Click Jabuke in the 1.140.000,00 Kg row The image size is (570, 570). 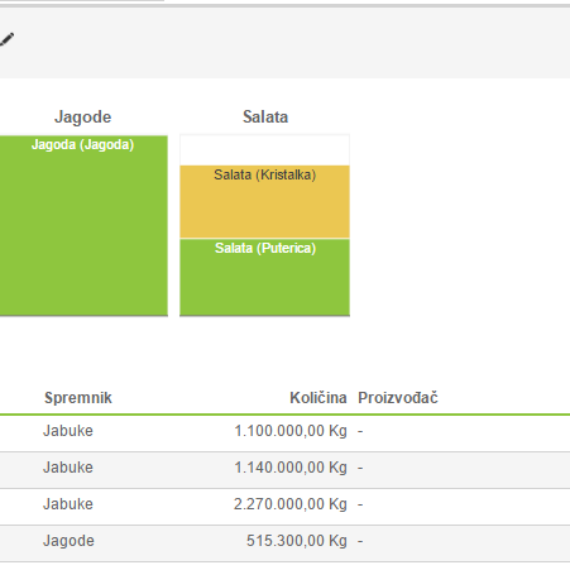point(68,467)
